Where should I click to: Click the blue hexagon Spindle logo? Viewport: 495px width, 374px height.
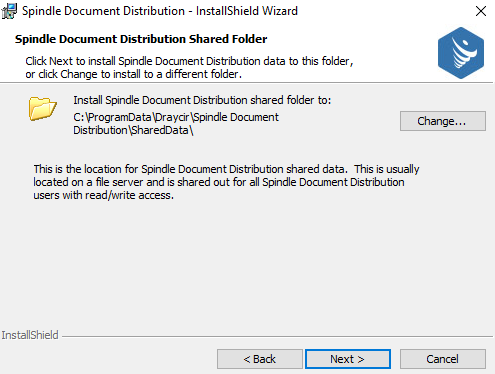[461, 53]
